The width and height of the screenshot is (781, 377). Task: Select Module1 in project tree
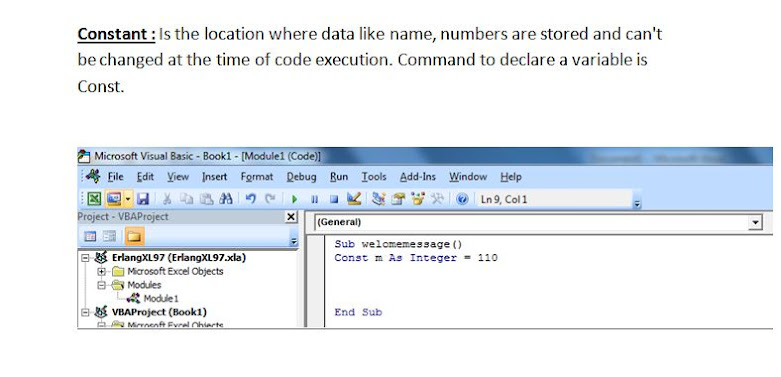coord(160,298)
